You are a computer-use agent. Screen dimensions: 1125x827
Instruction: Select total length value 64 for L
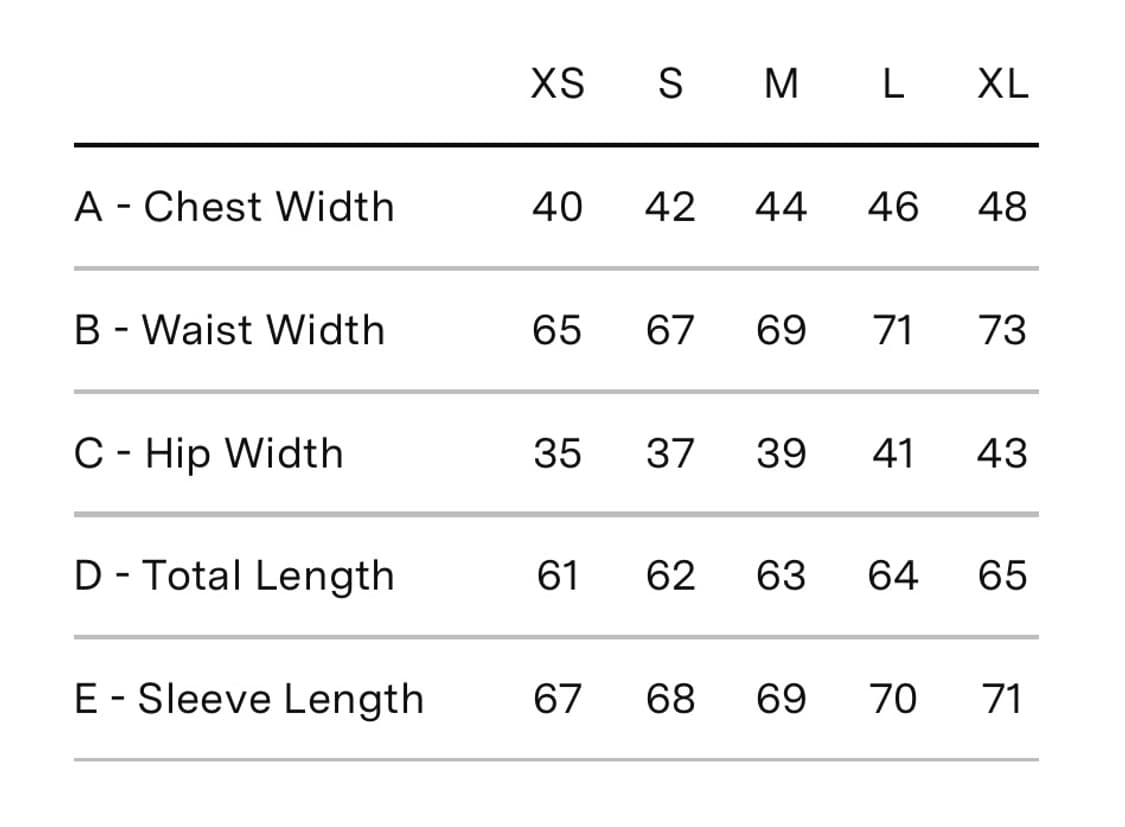893,576
